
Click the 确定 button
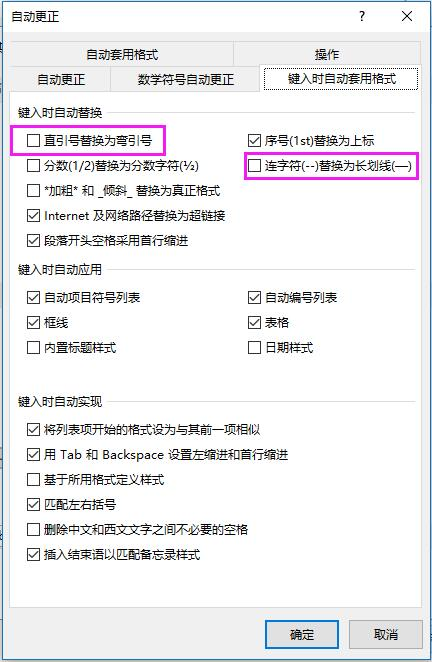click(x=302, y=634)
